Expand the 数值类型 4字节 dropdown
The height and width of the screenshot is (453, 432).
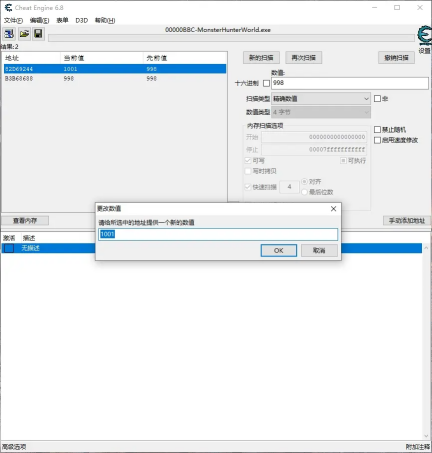coord(321,112)
